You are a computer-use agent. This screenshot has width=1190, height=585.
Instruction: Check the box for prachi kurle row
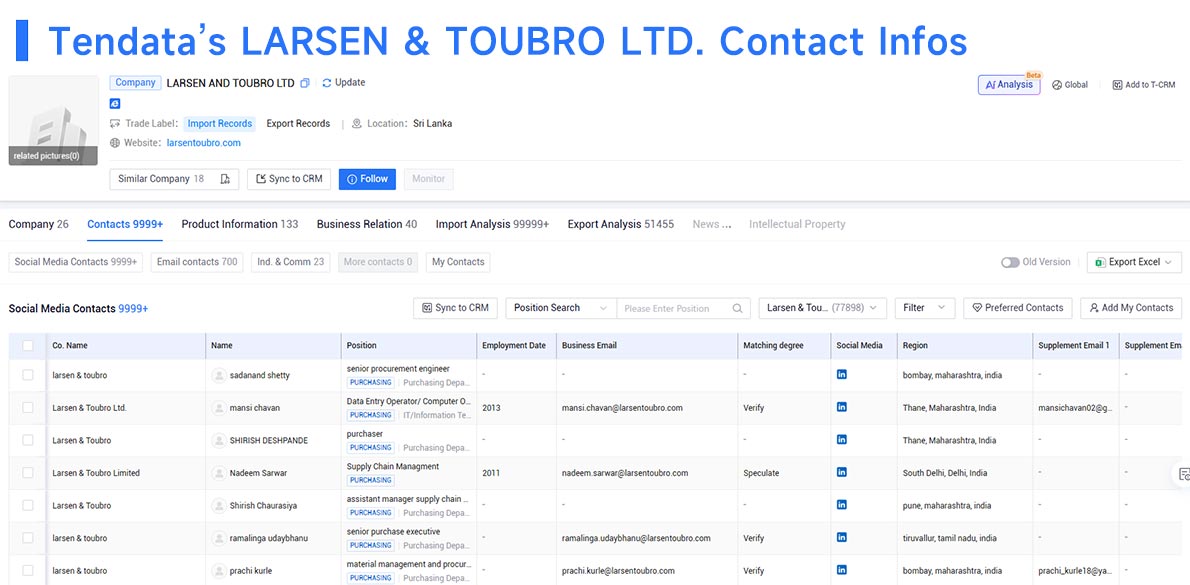tap(28, 571)
